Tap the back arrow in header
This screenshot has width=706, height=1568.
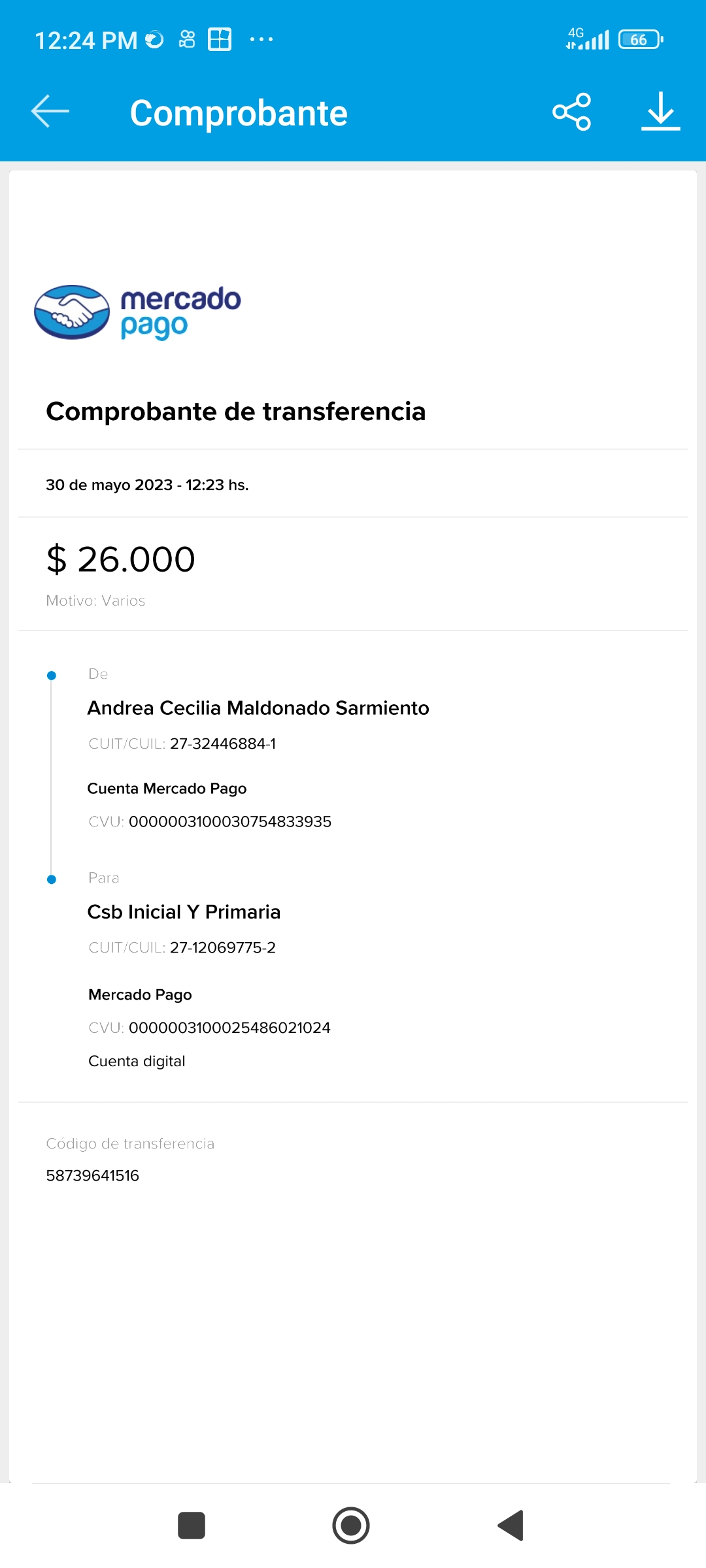[50, 111]
